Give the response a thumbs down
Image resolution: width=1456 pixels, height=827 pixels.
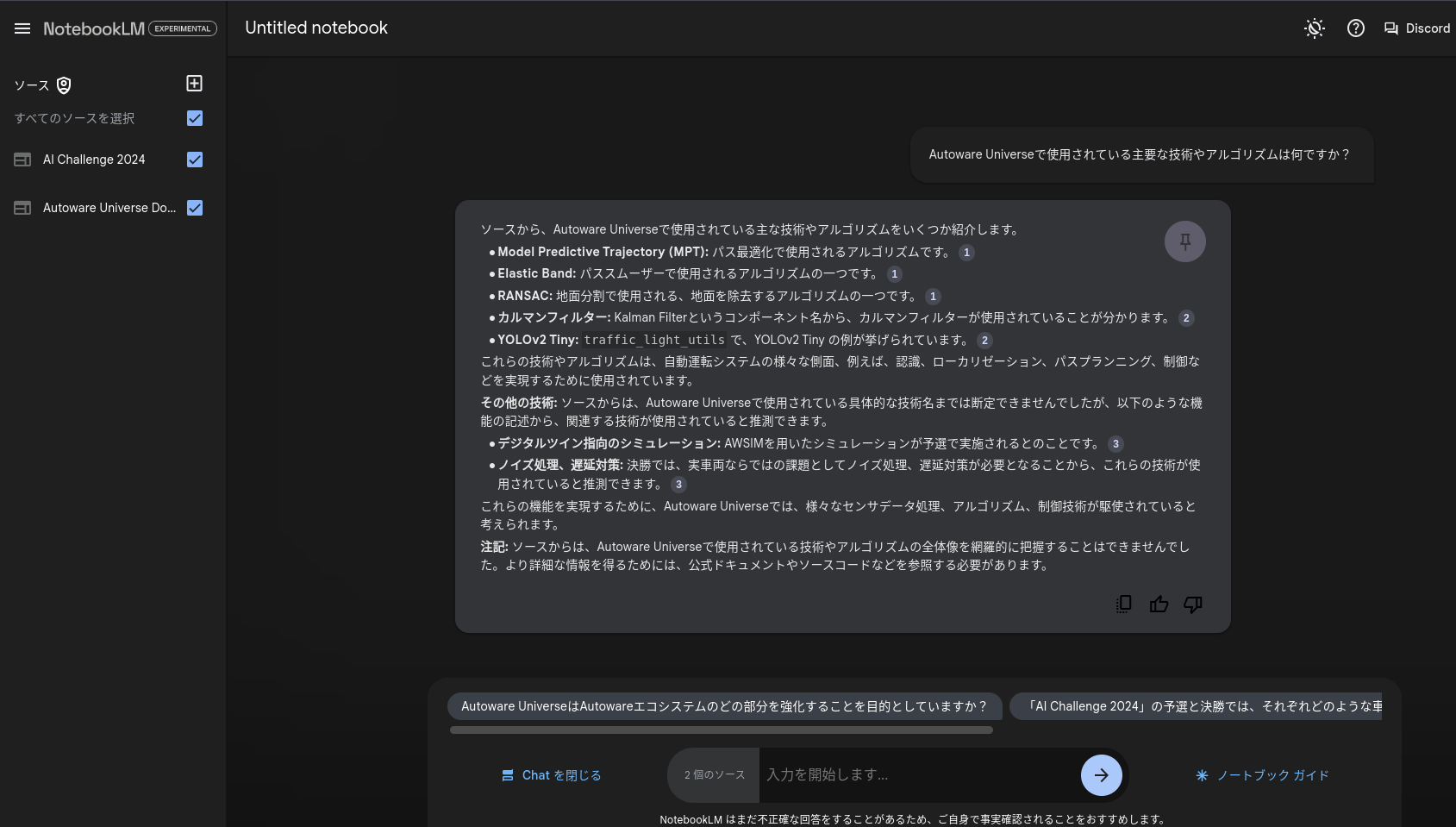tap(1193, 605)
